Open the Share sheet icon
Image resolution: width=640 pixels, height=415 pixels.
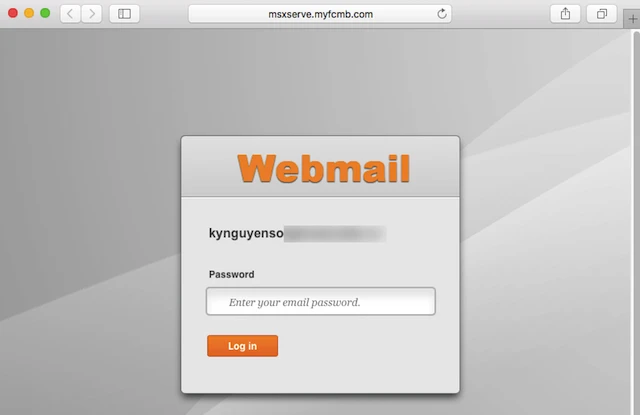tap(565, 14)
